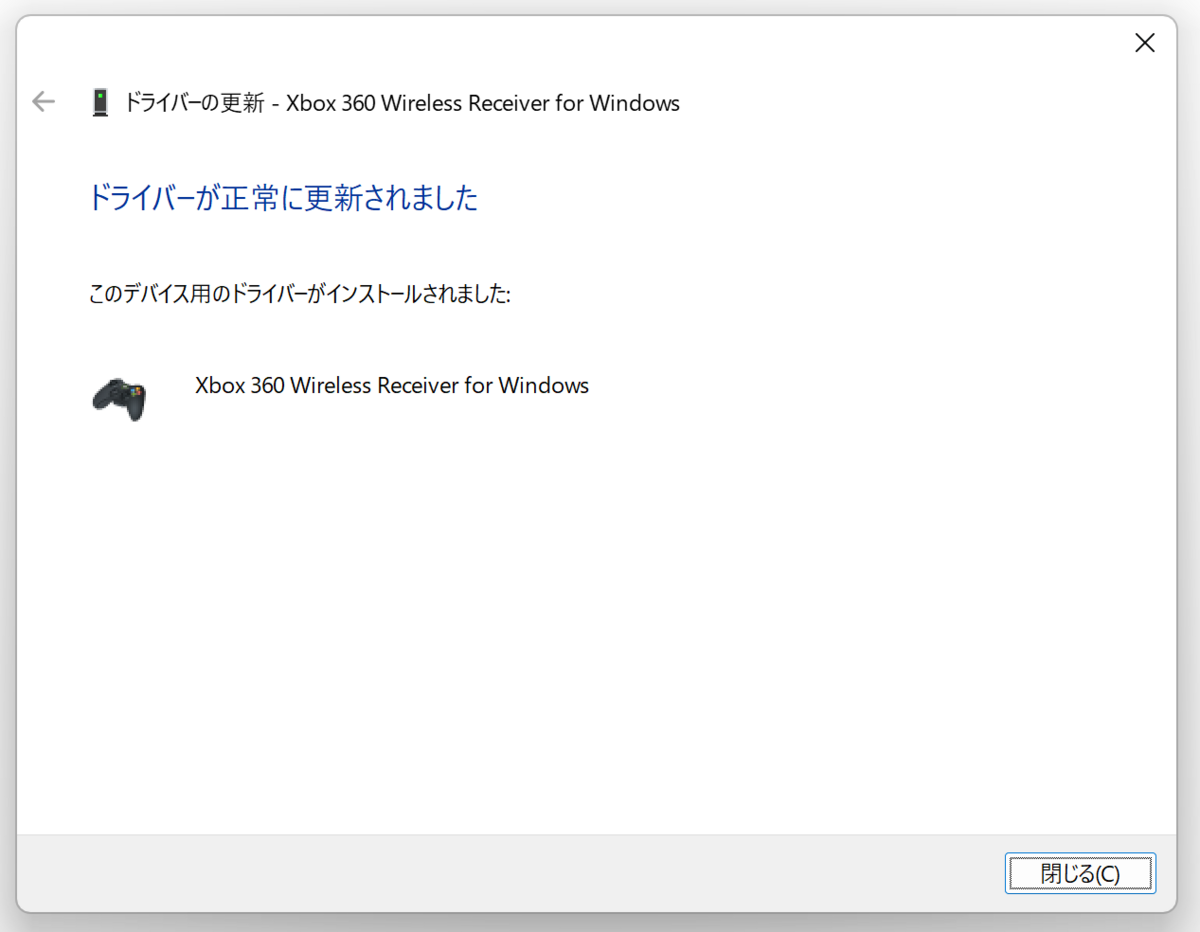Click the ドライバーが正常に更新されました heading
Viewport: 1200px width, 932px height.
(283, 197)
